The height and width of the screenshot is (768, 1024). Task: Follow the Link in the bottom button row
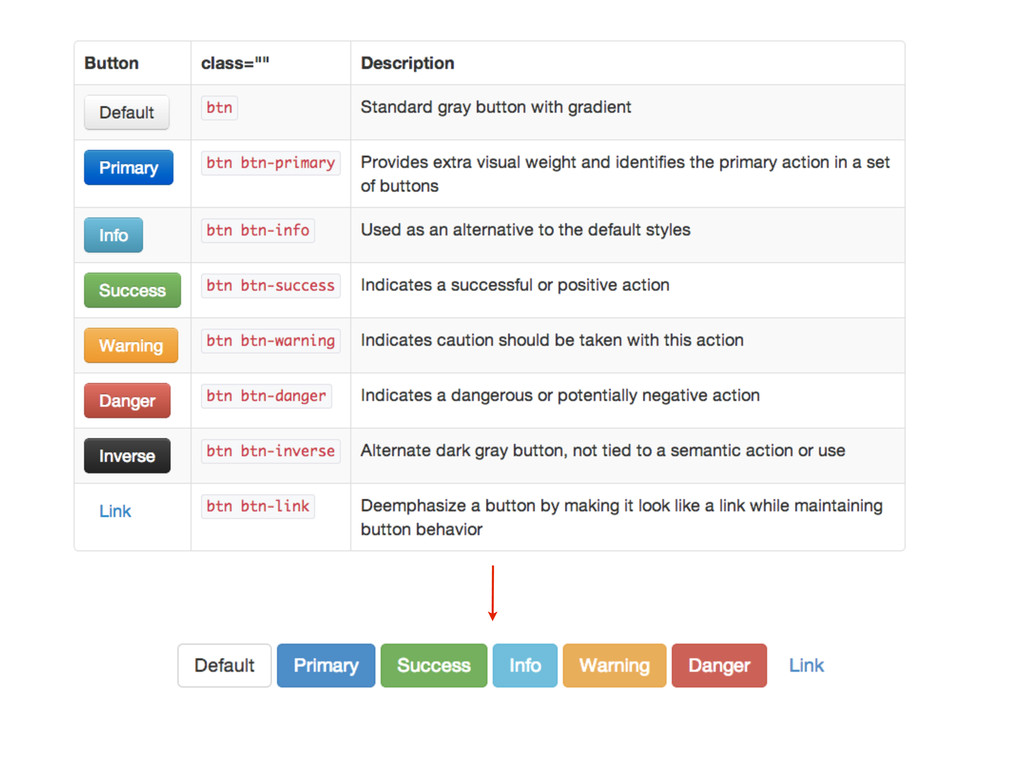[806, 665]
